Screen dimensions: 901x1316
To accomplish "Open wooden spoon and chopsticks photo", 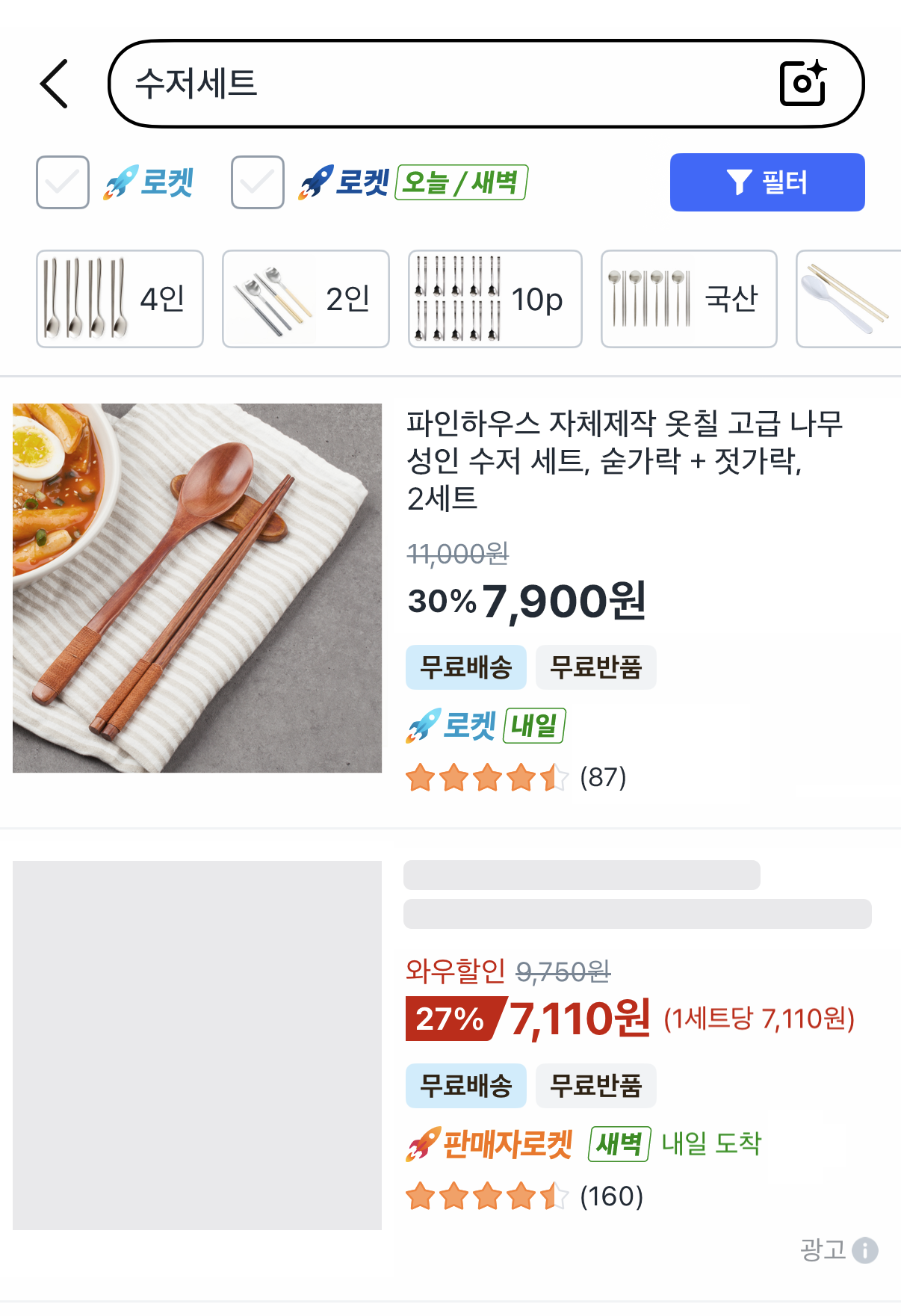I will 197,588.
